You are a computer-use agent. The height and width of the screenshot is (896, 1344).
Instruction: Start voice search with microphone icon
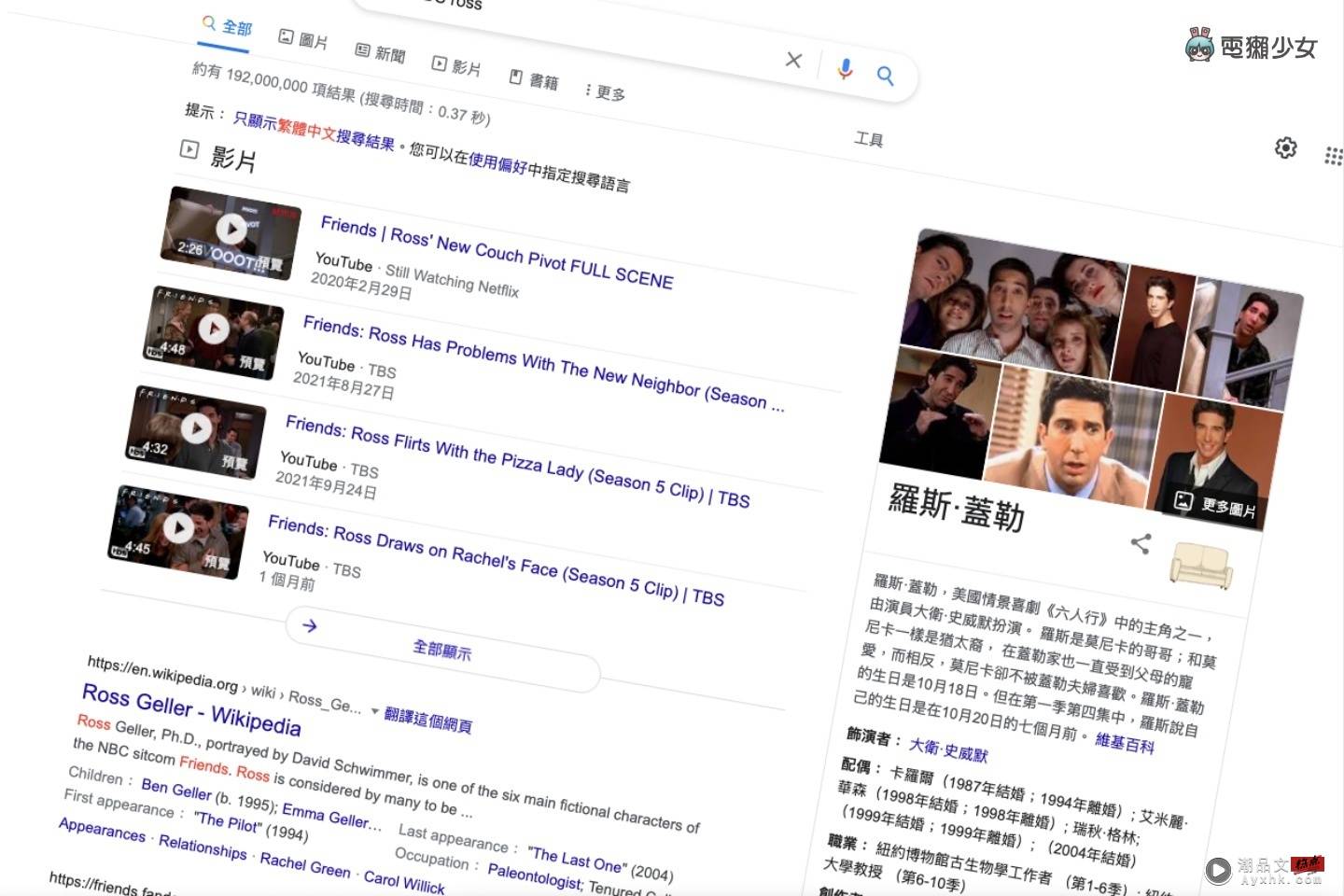click(845, 69)
